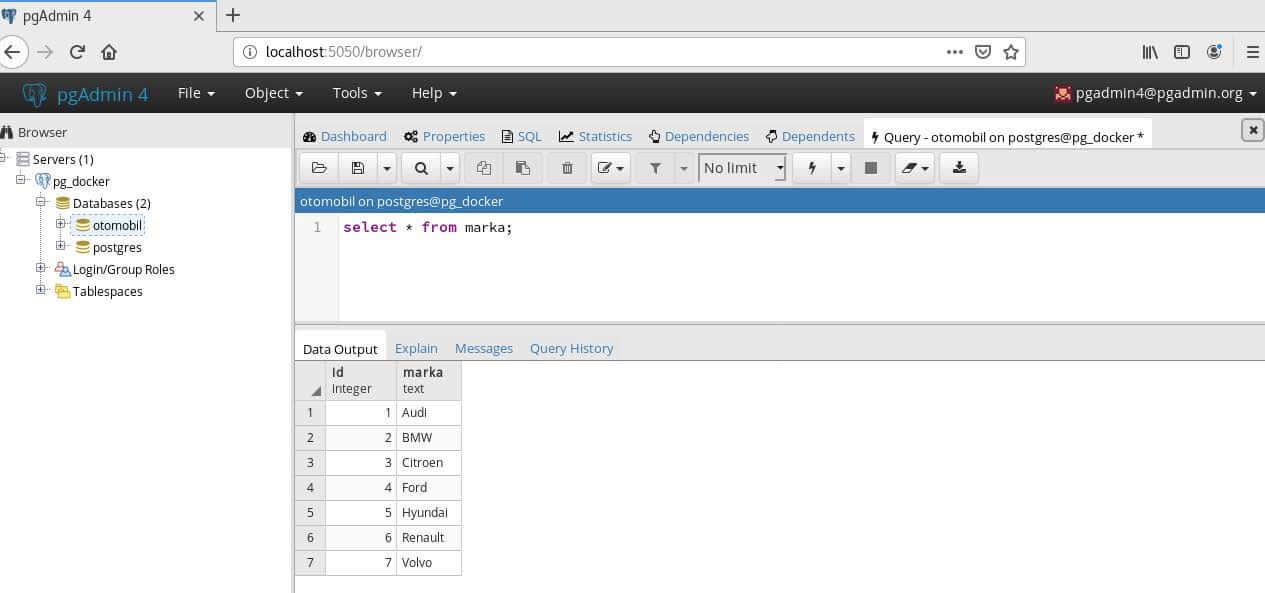Select the postgres database in tree

tap(117, 247)
